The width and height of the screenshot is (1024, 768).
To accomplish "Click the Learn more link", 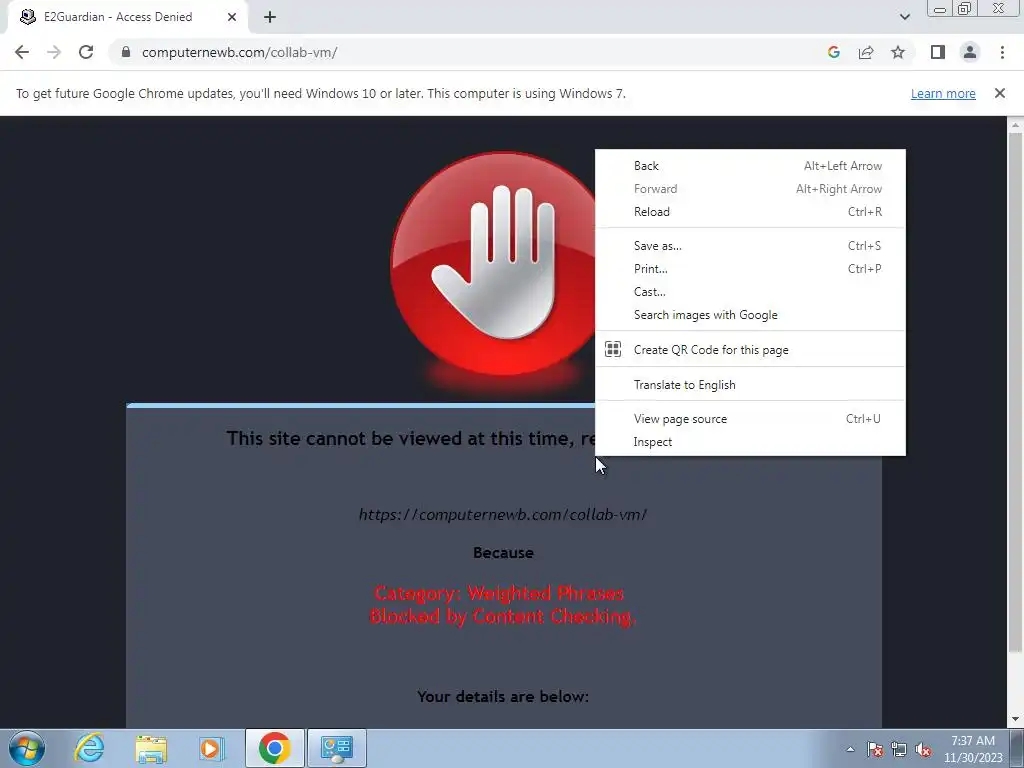I will point(943,93).
